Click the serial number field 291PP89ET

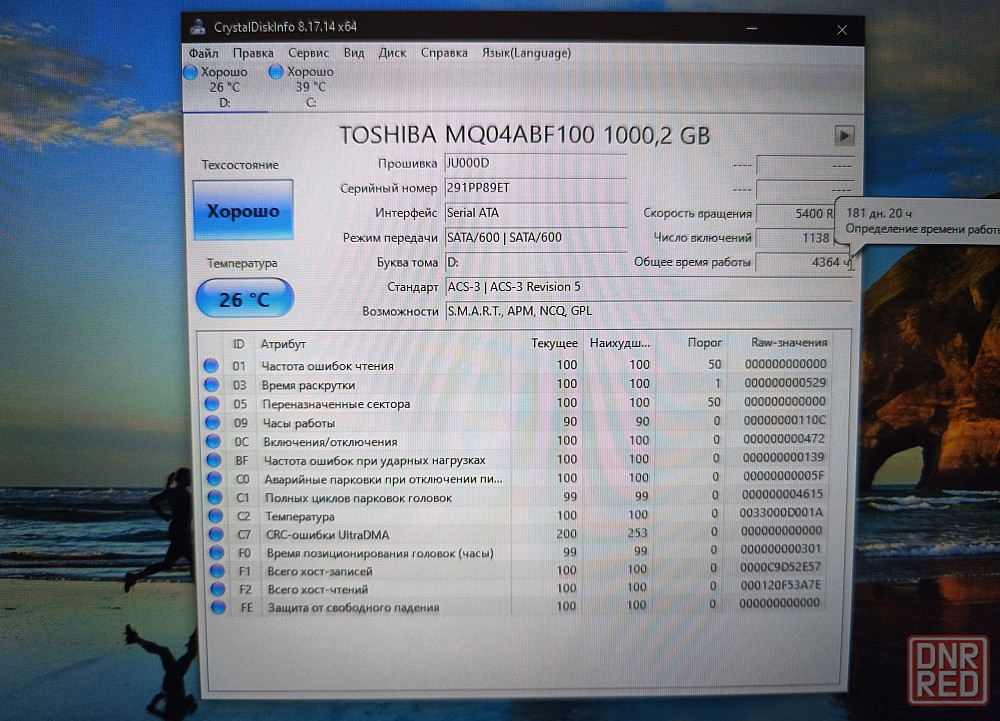pos(534,188)
